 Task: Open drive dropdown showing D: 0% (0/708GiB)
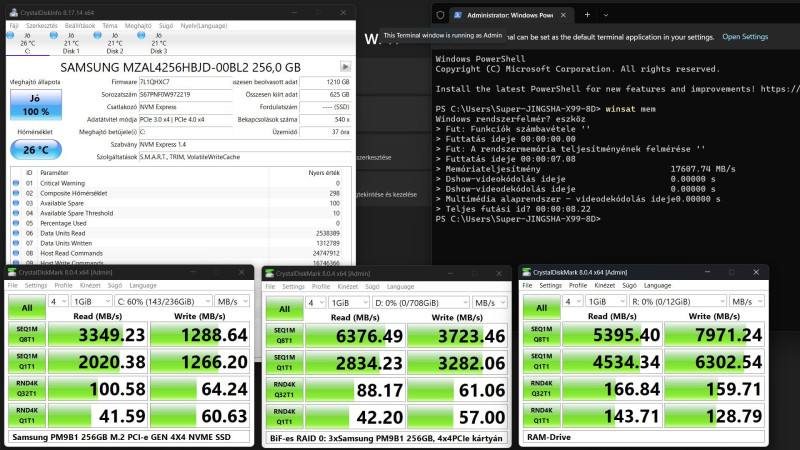tap(420, 303)
